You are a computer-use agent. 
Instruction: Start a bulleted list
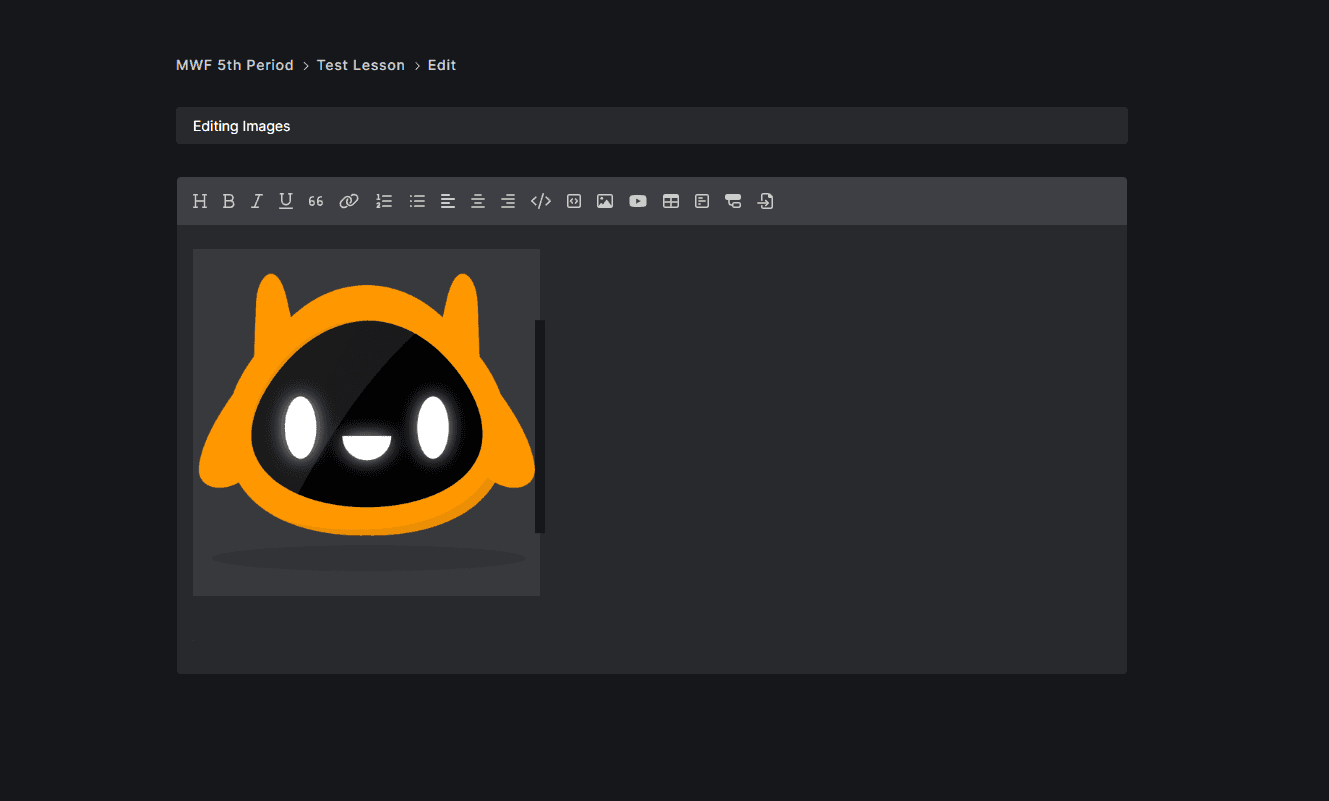417,201
